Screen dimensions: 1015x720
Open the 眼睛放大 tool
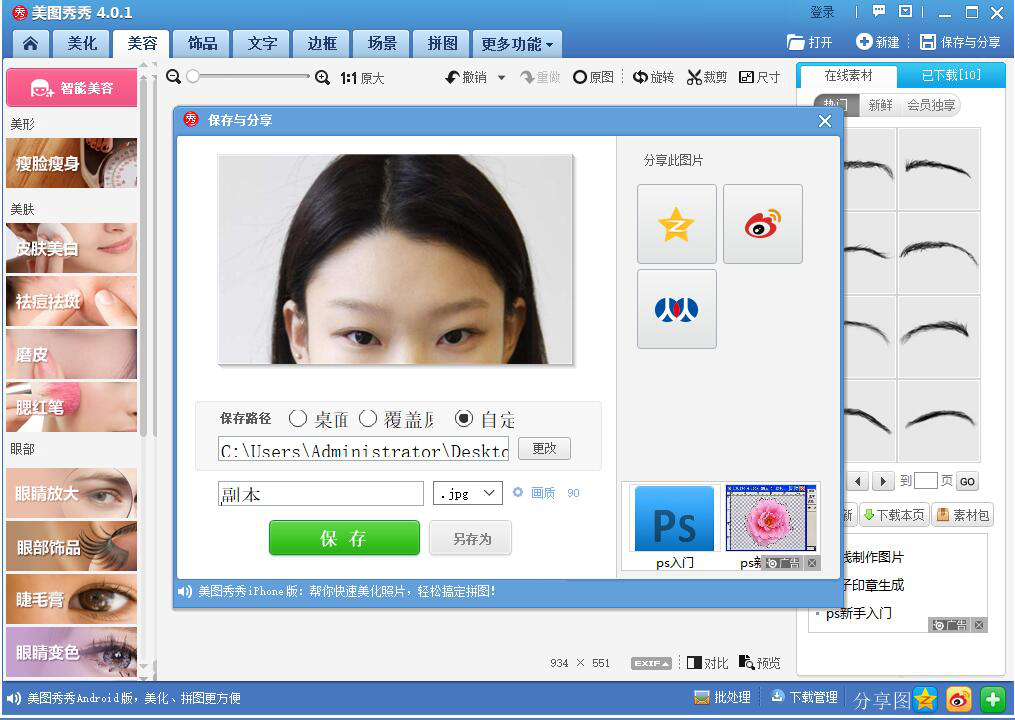point(72,493)
